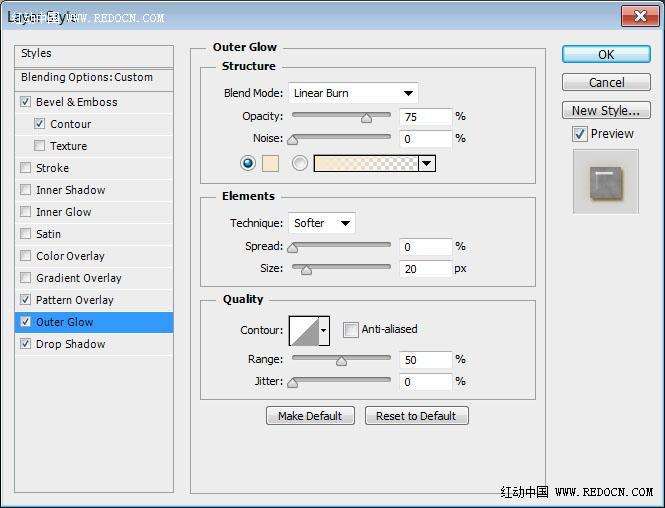Viewport: 665px width, 508px height.
Task: Enable the Anti-aliased checkbox
Action: pos(351,329)
